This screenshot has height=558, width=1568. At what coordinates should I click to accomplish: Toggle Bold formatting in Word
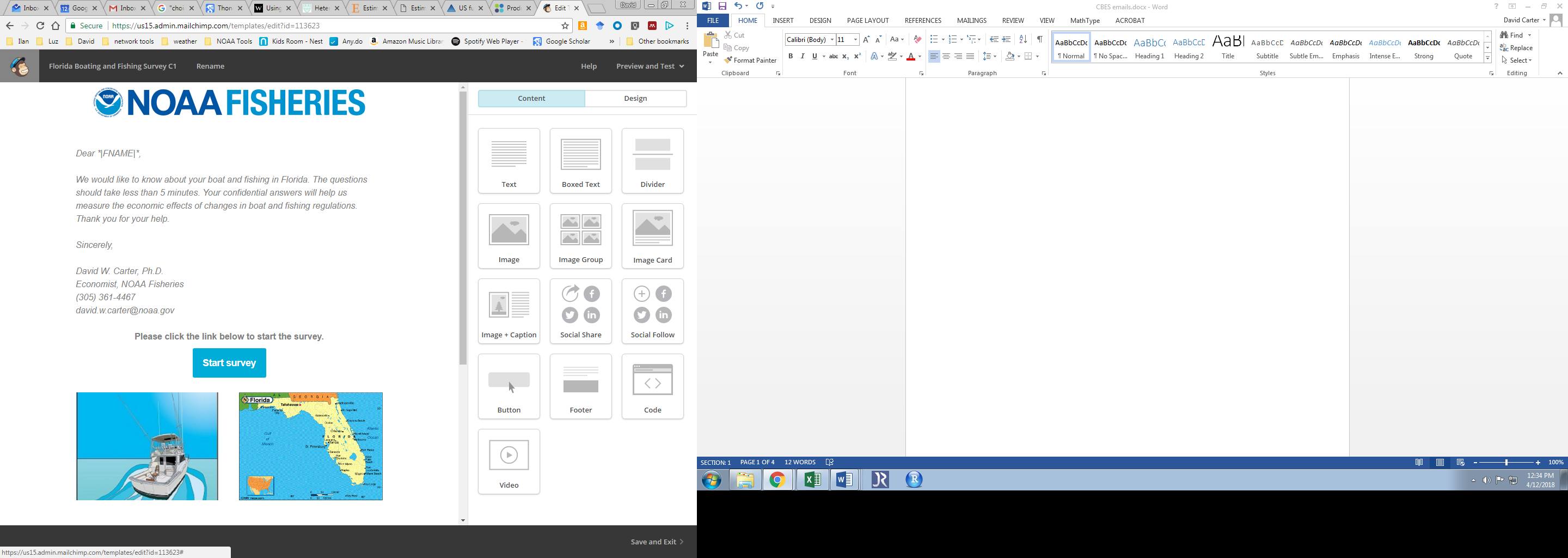(791, 57)
